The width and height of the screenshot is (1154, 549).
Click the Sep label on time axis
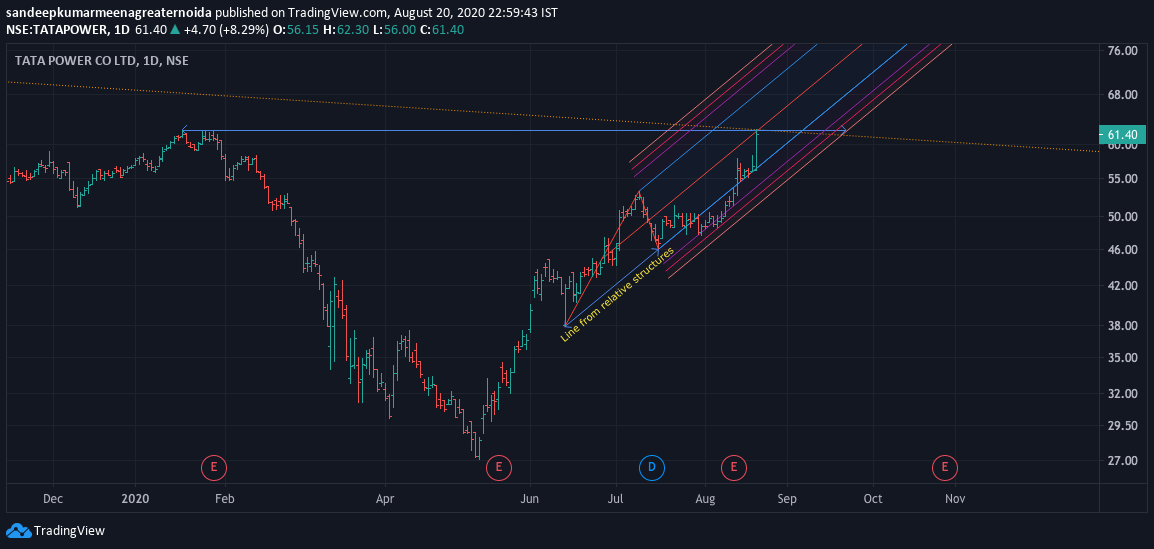point(787,498)
